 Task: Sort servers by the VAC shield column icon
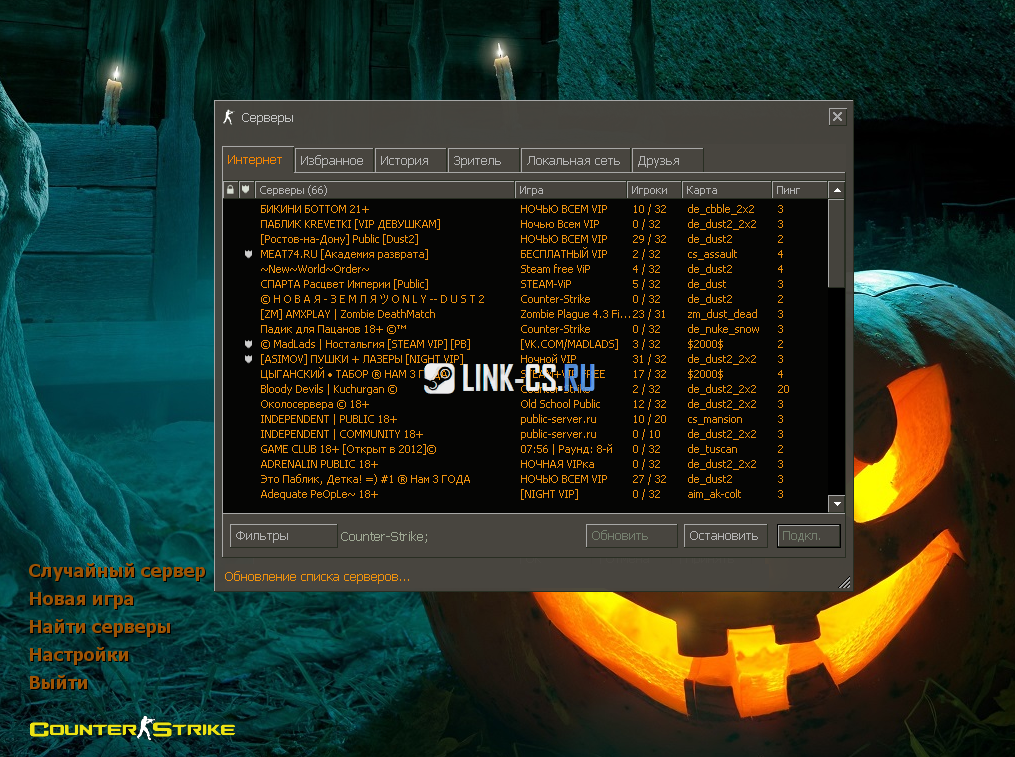pyautogui.click(x=245, y=190)
